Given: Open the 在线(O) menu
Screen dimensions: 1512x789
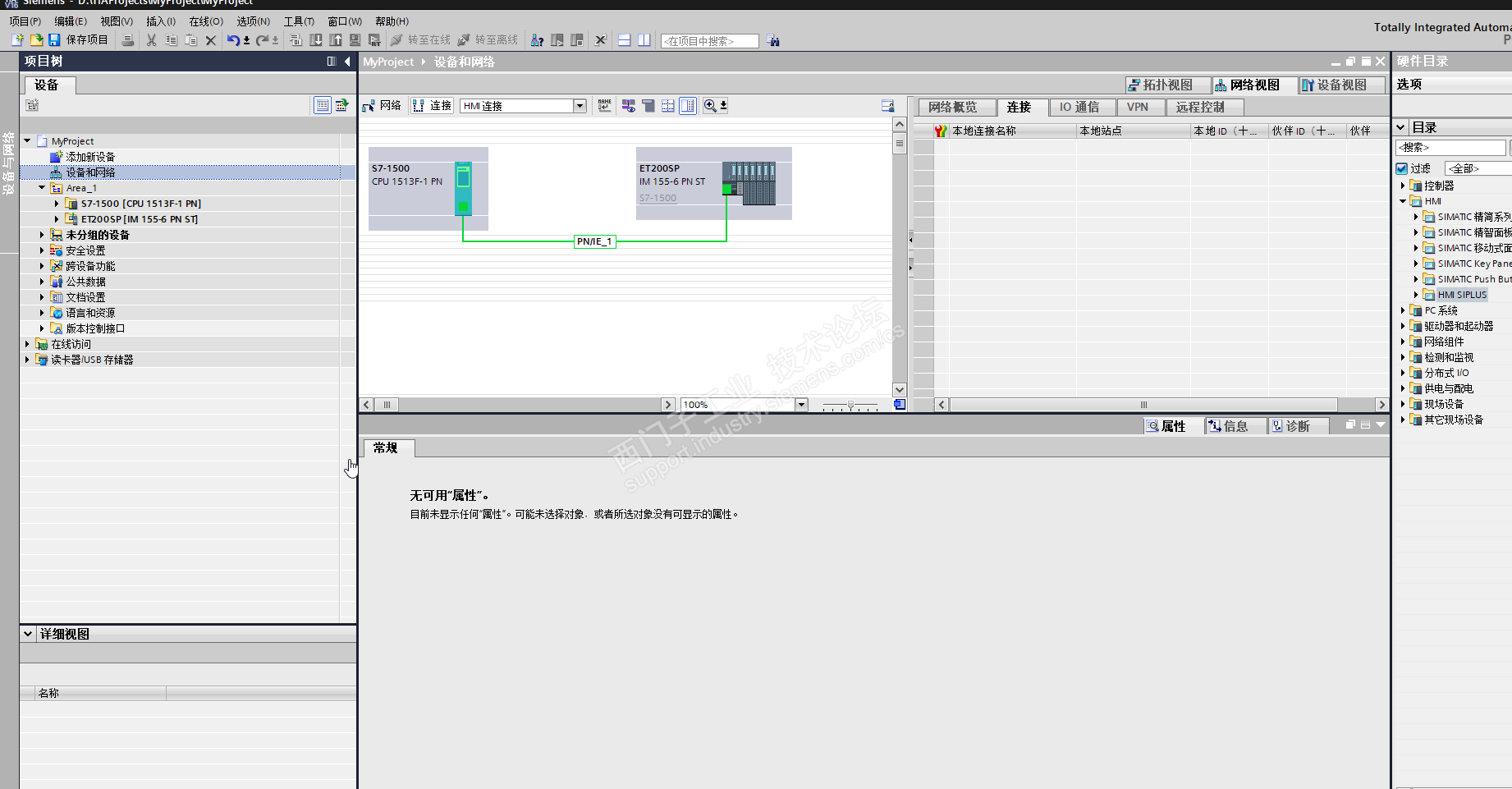Looking at the screenshot, I should [x=206, y=21].
